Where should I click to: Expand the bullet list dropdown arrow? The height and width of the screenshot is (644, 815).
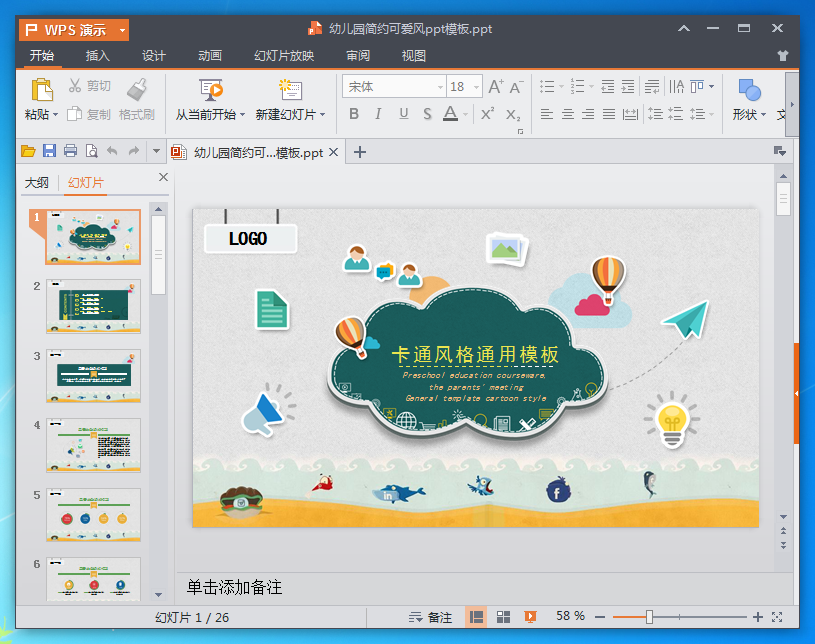click(x=561, y=87)
